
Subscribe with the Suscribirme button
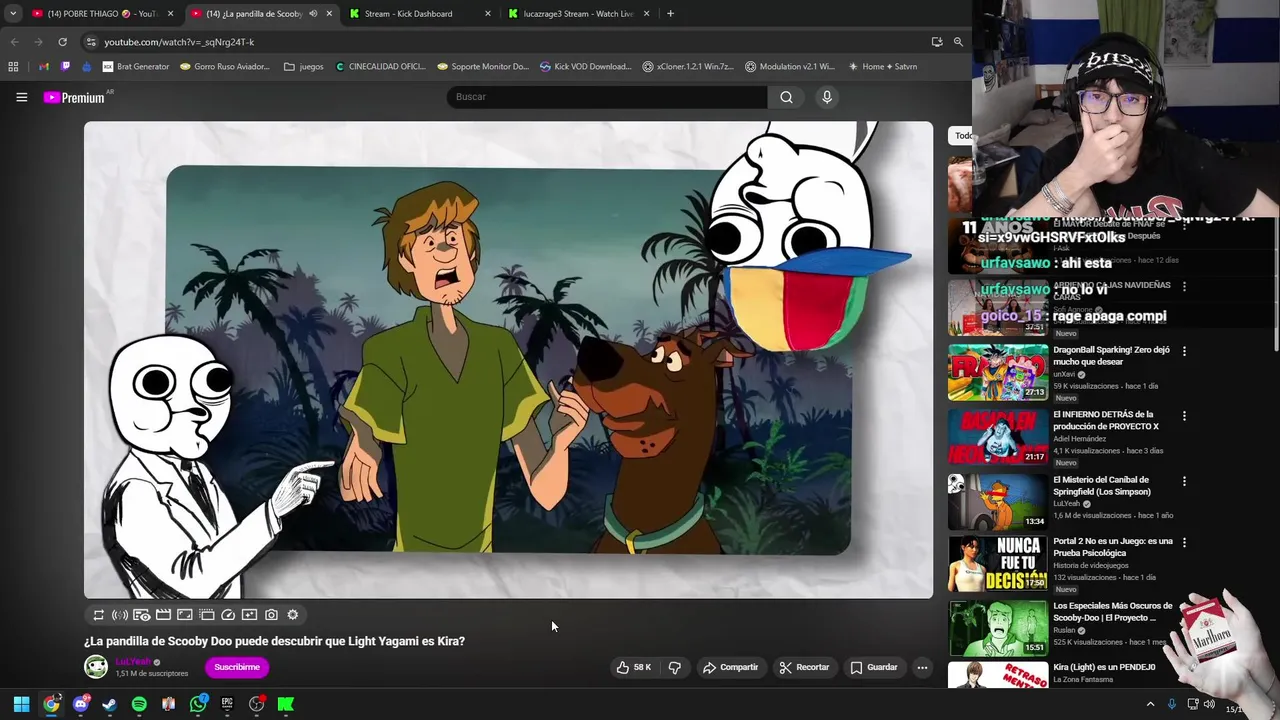pos(237,667)
